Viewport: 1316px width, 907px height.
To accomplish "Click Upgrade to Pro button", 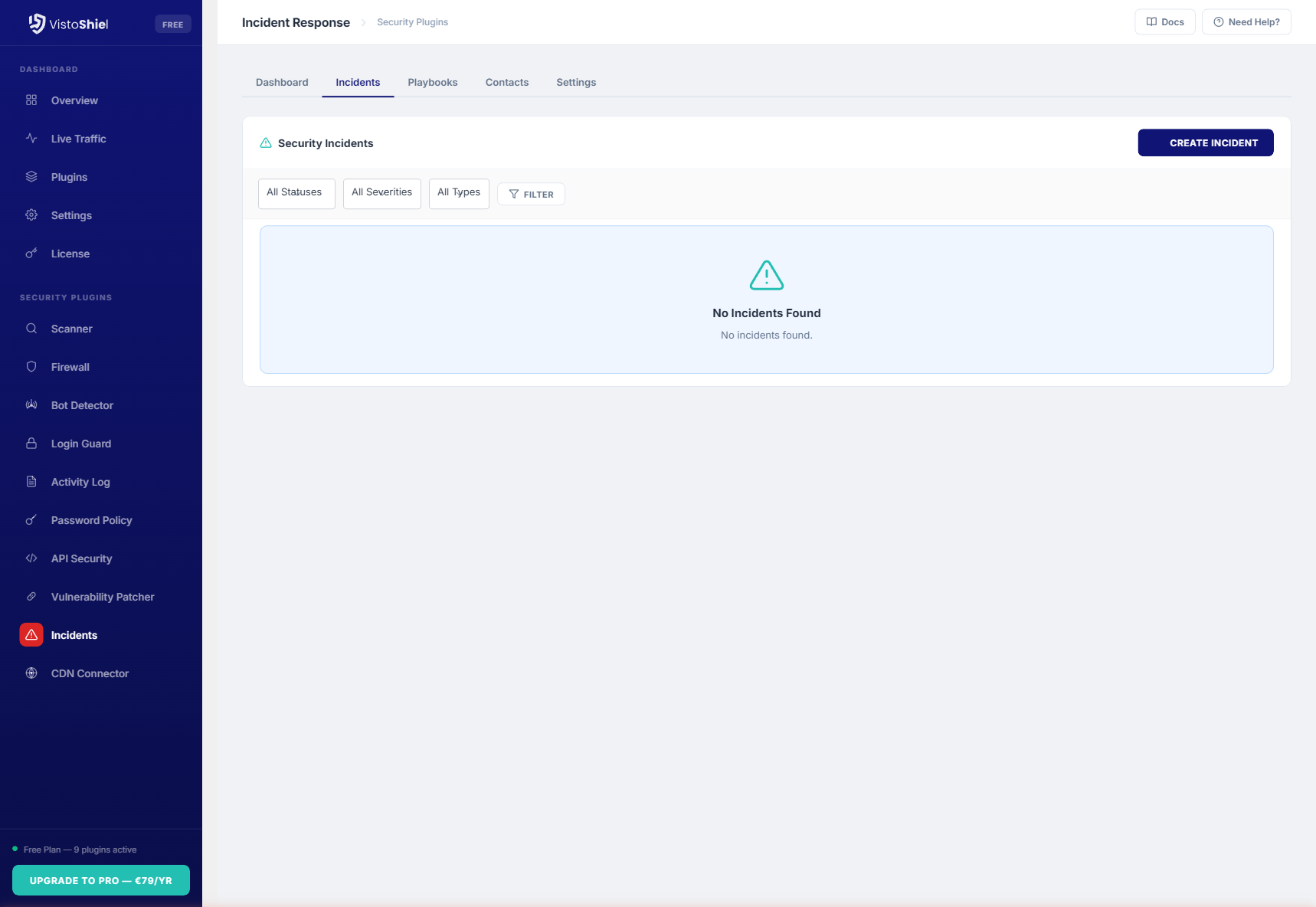I will [x=101, y=880].
